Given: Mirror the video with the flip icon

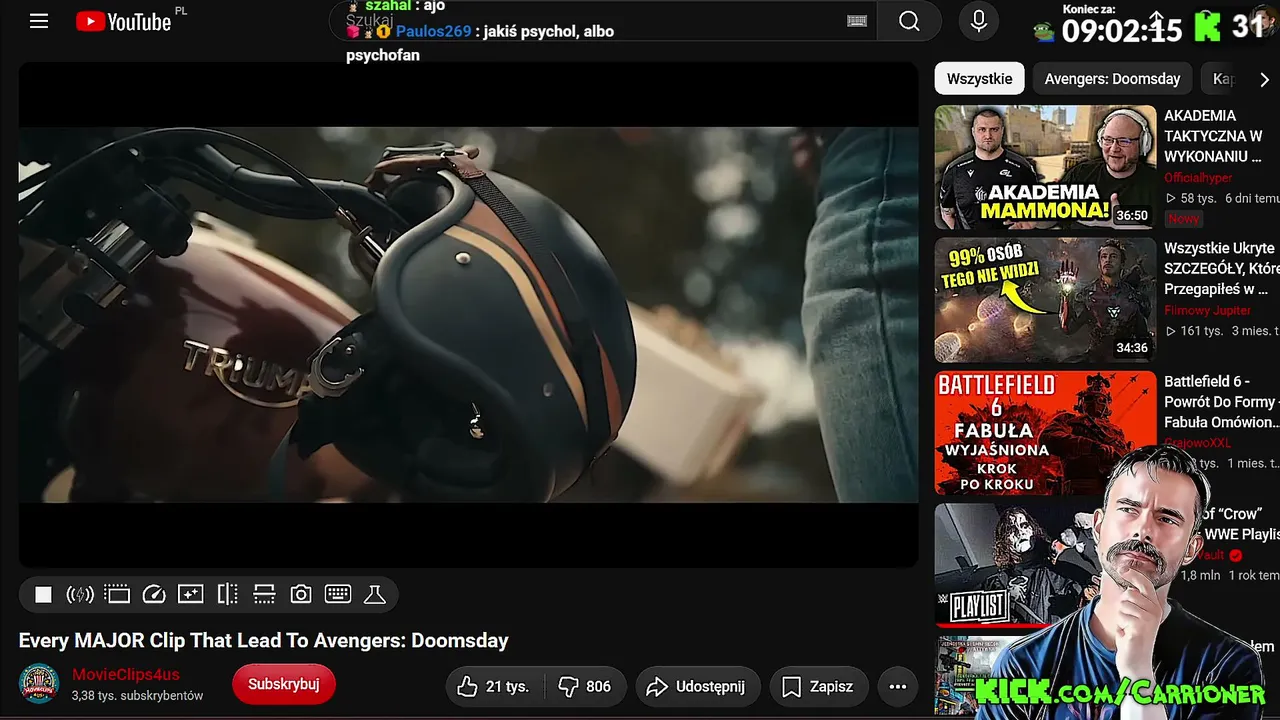Looking at the screenshot, I should [228, 595].
